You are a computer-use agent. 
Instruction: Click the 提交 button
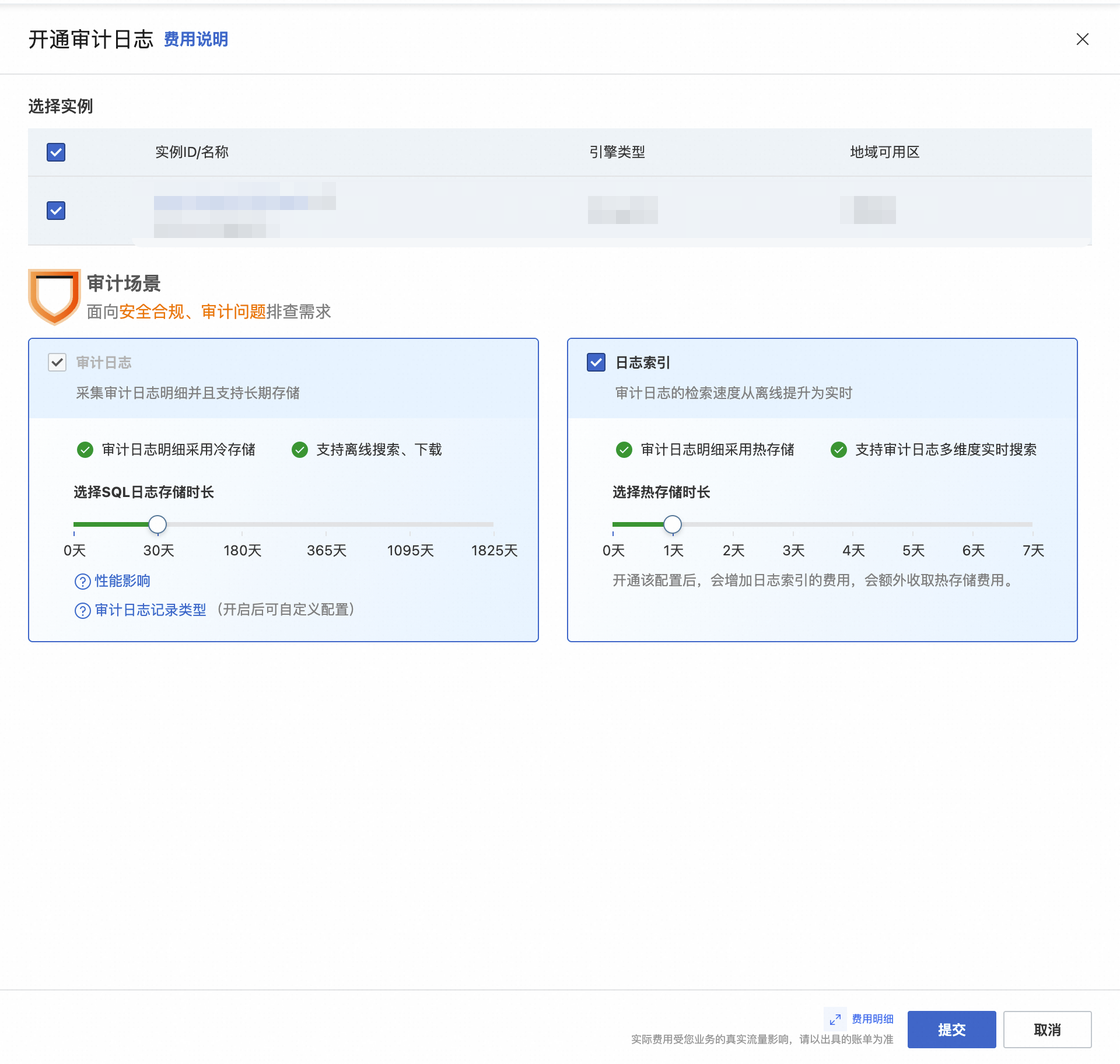pos(951,1030)
